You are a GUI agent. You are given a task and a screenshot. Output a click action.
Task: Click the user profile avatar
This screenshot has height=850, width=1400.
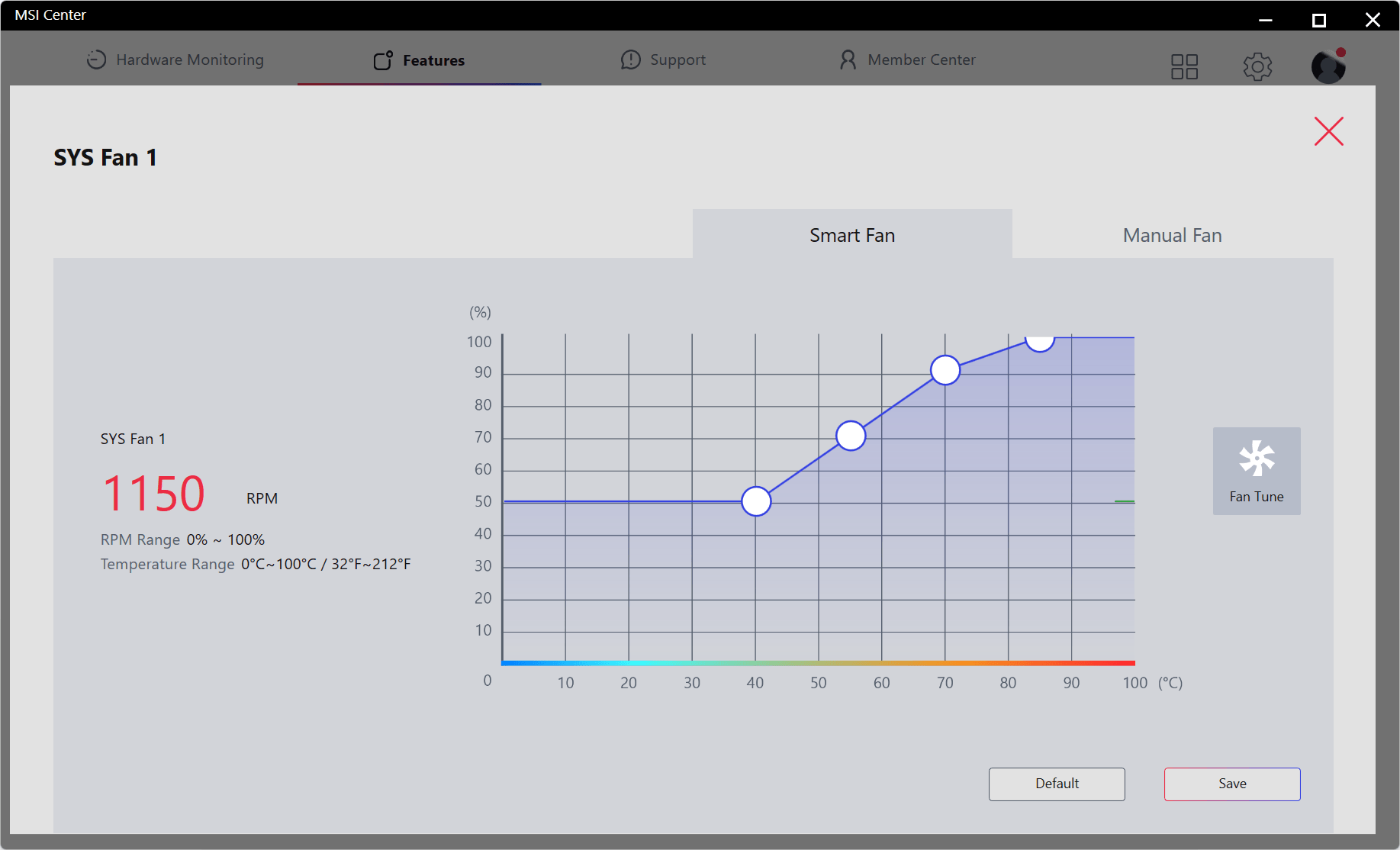(x=1328, y=67)
